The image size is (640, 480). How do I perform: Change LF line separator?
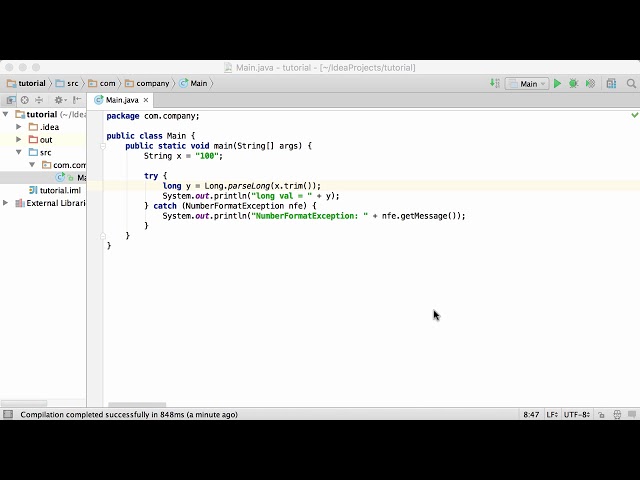552,415
